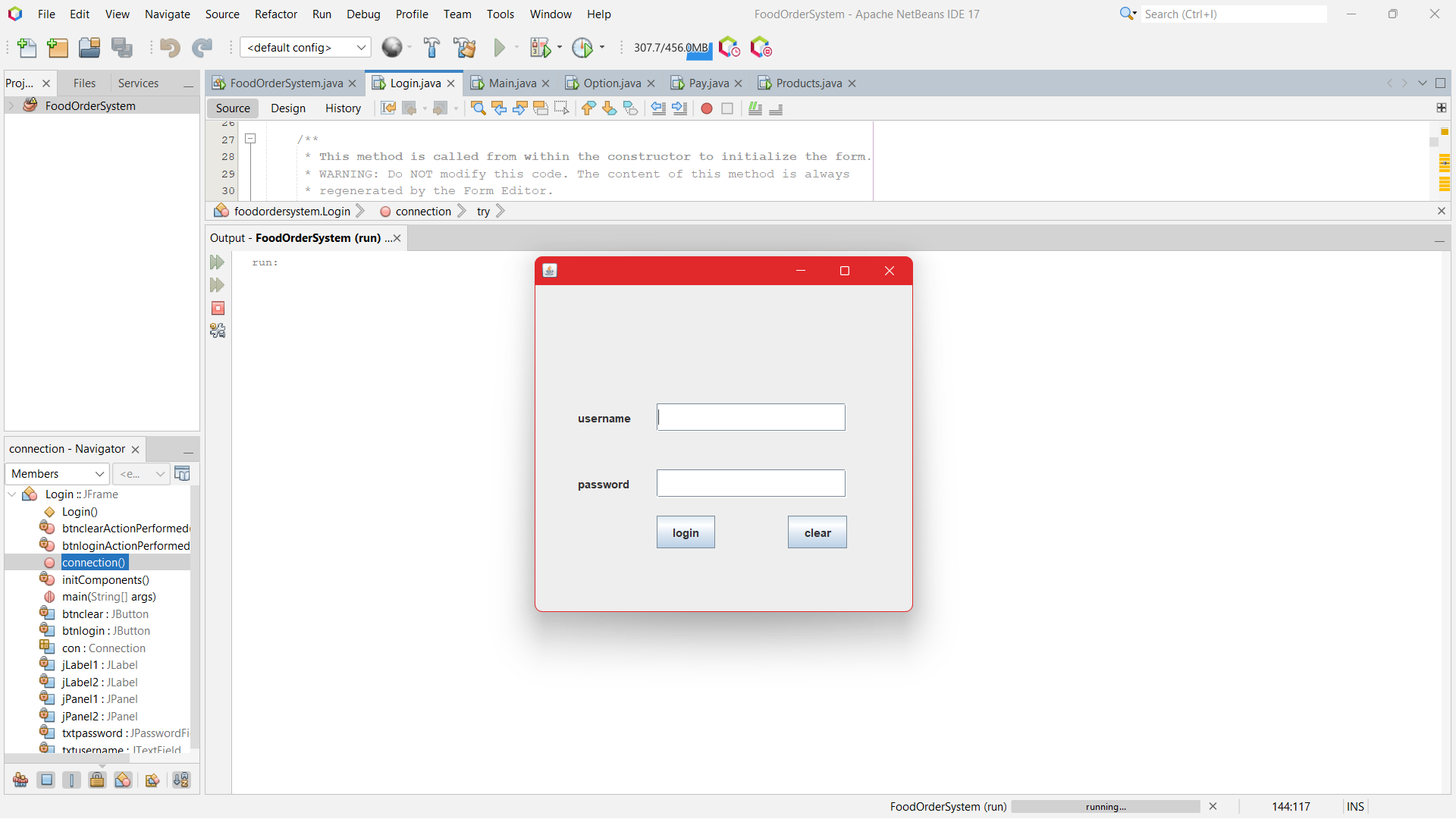Screen dimensions: 1456x819
Task: Stop the running process in Output panel
Action: click(218, 308)
